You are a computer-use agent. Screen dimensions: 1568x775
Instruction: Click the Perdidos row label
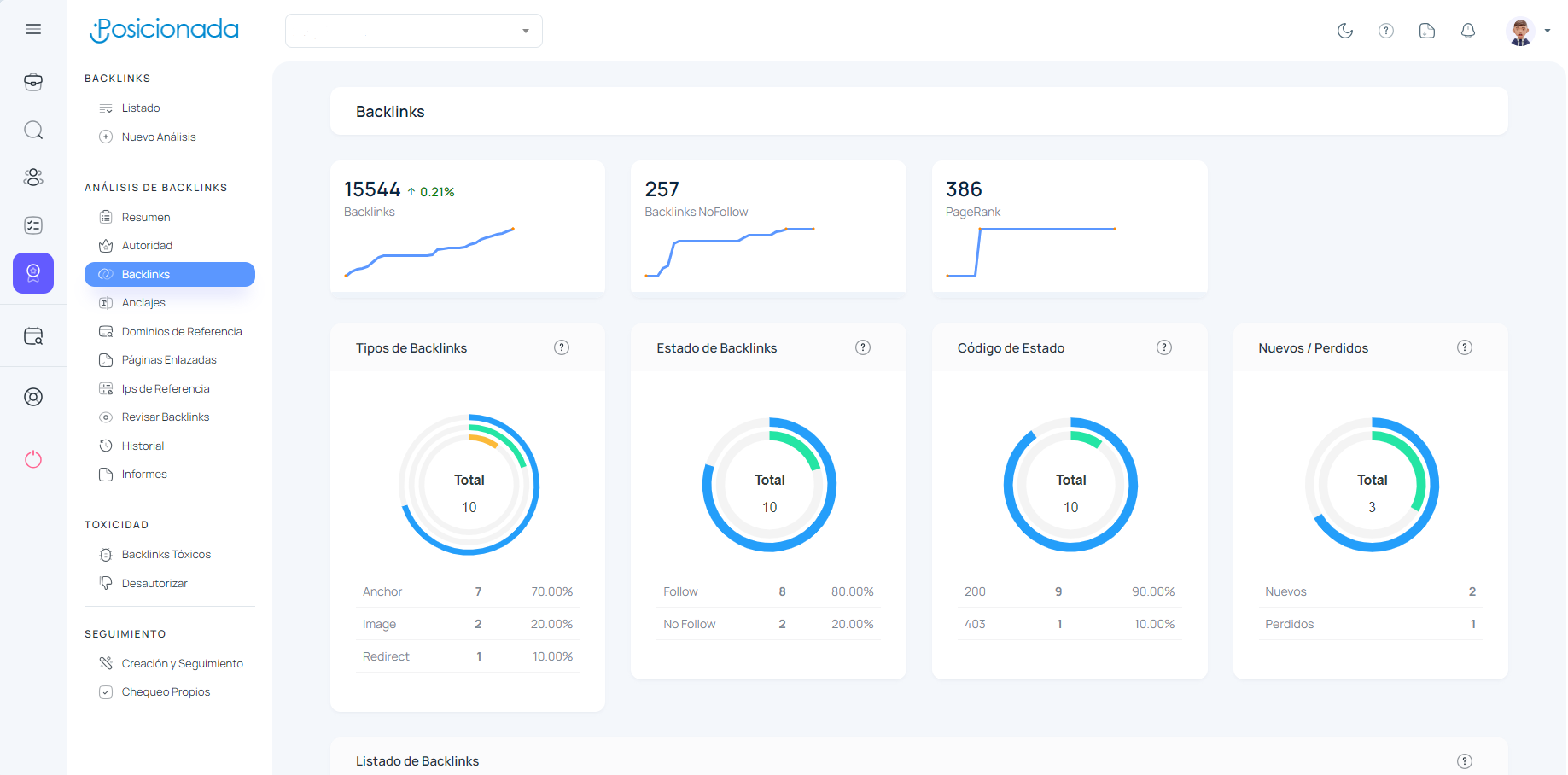(x=1289, y=624)
